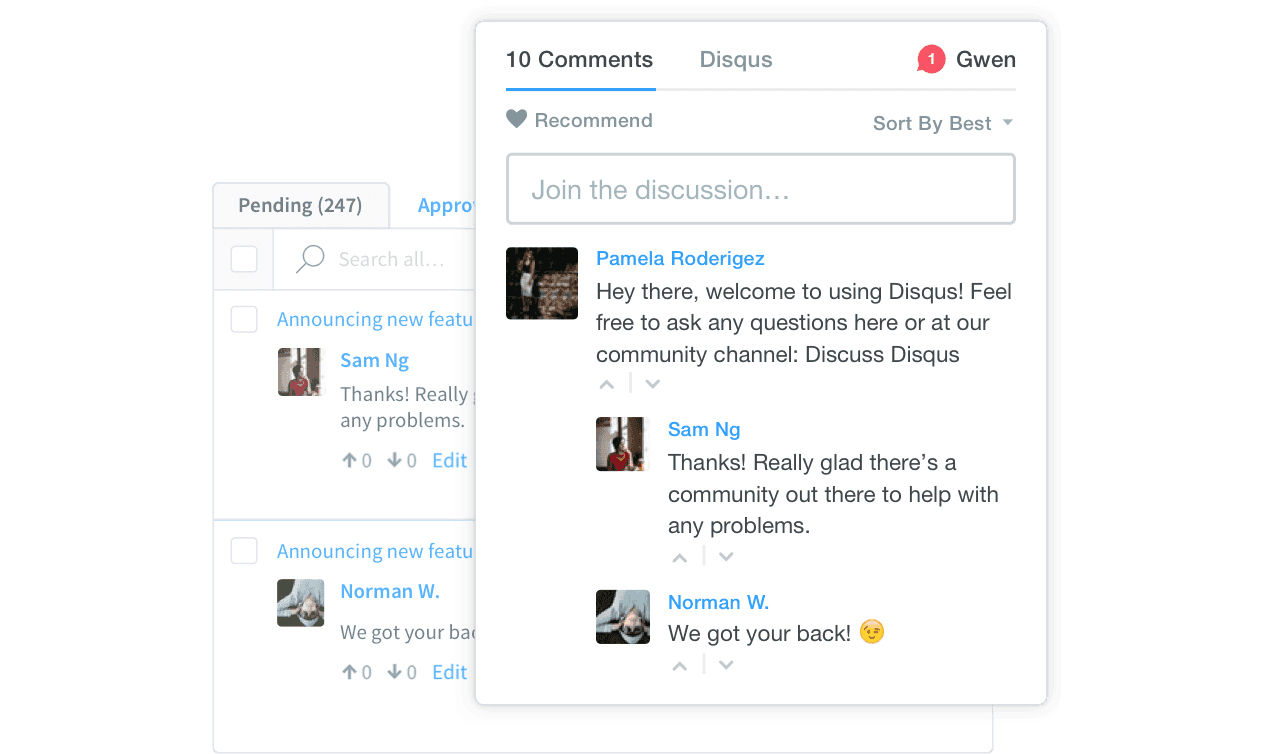
Task: Open Pamela Roderigez's profile name link
Action: tap(680, 258)
